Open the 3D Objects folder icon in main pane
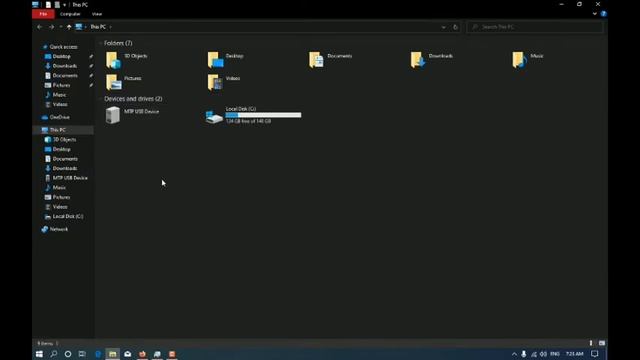 pyautogui.click(x=113, y=60)
